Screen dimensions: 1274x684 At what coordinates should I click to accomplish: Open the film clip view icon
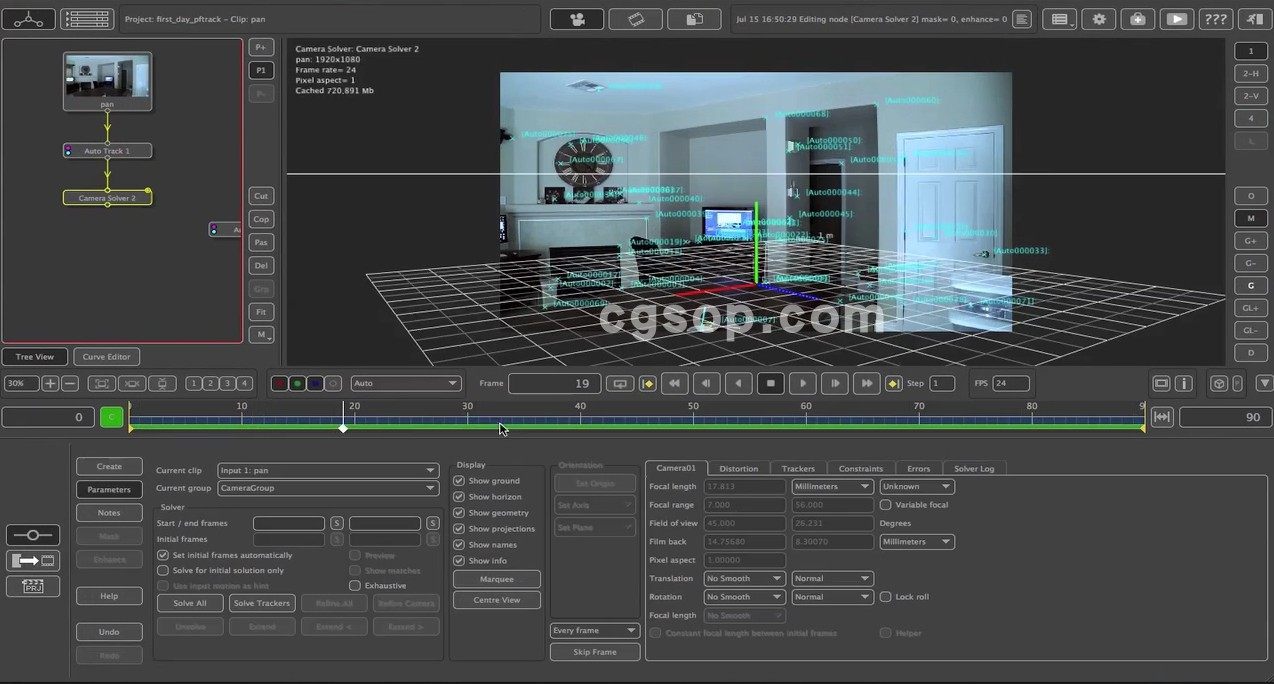click(x=636, y=19)
